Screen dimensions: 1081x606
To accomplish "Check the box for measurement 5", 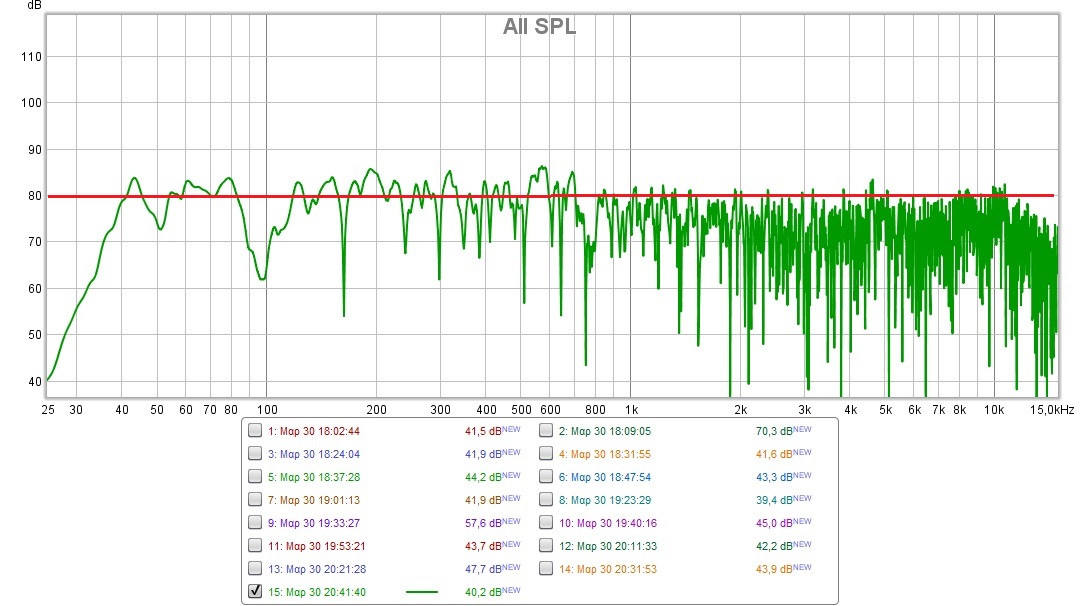I will point(255,477).
